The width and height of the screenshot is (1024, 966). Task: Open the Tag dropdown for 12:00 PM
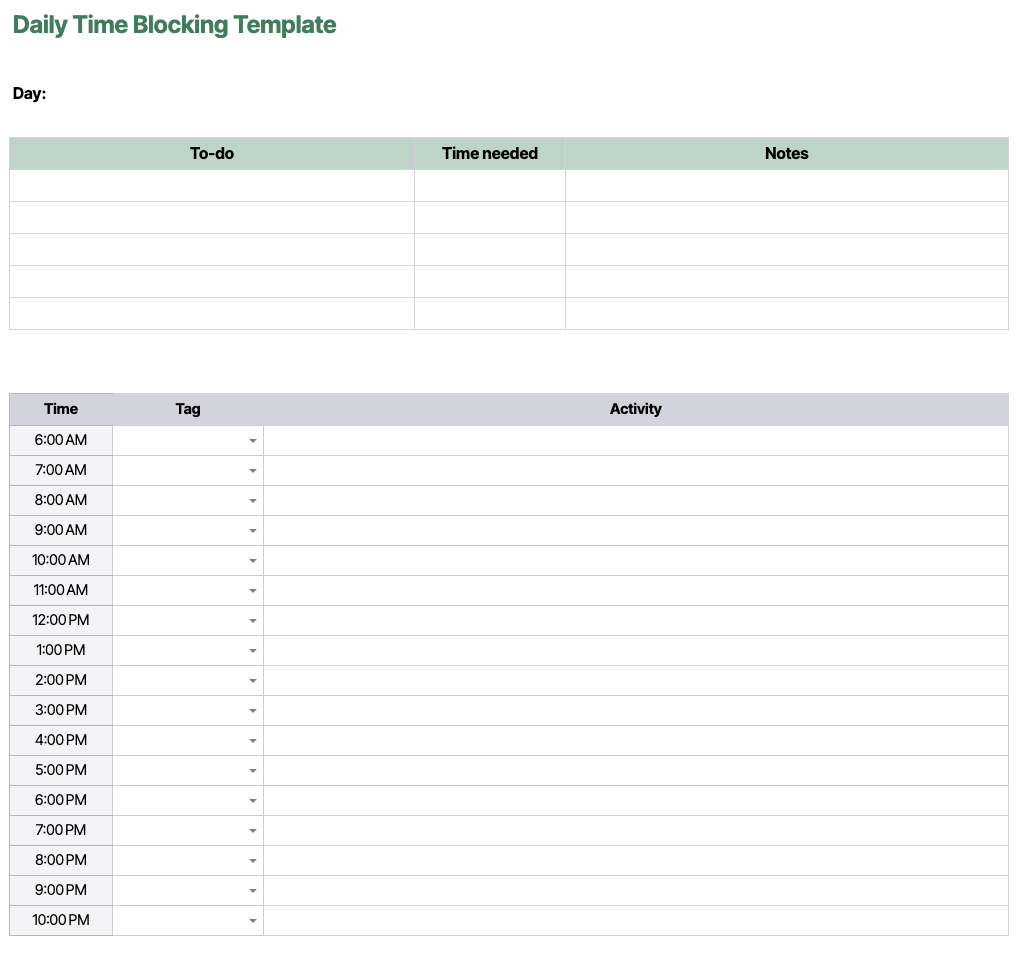[251, 620]
